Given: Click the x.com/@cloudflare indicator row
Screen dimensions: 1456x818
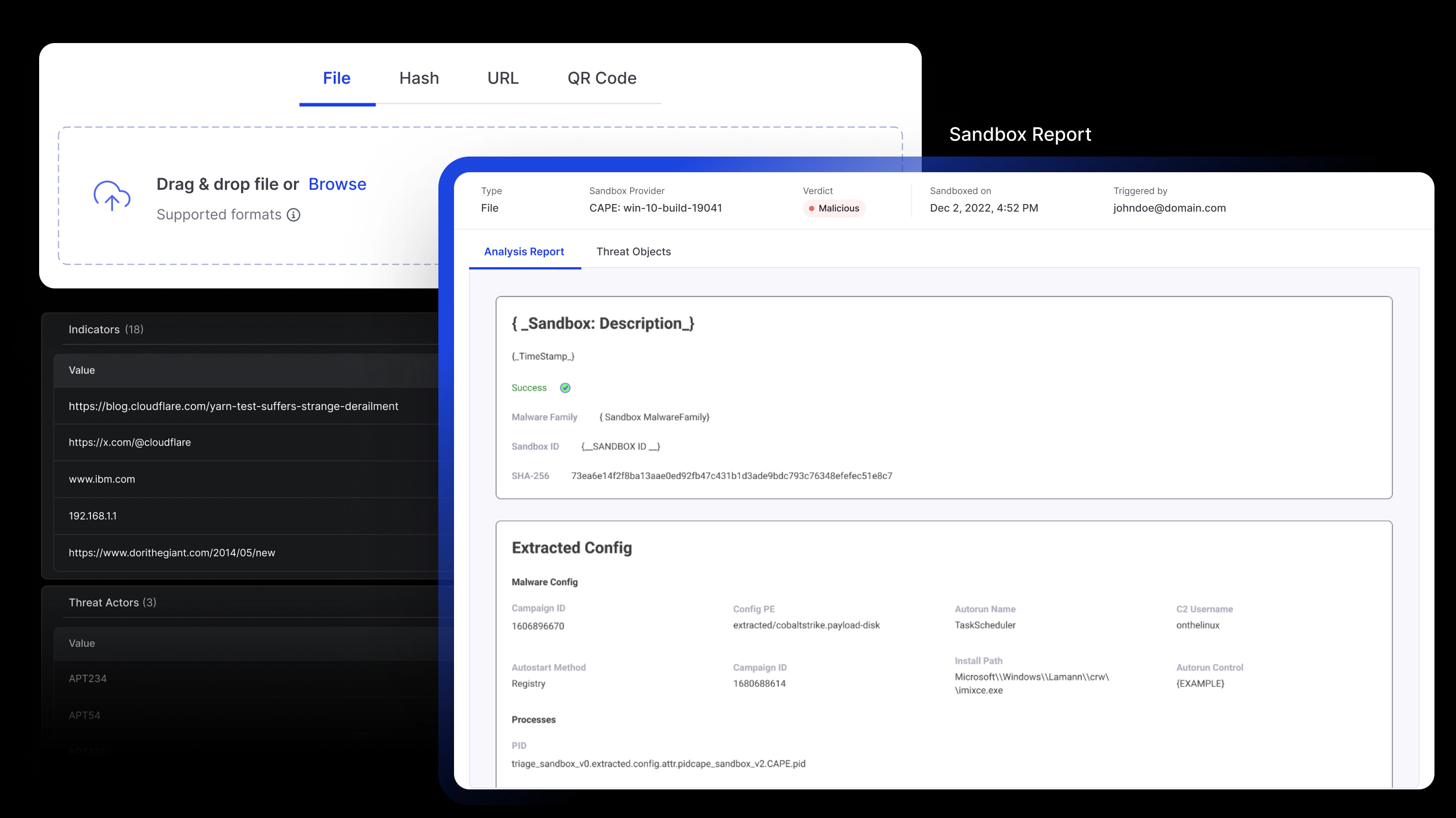Looking at the screenshot, I should tap(130, 442).
